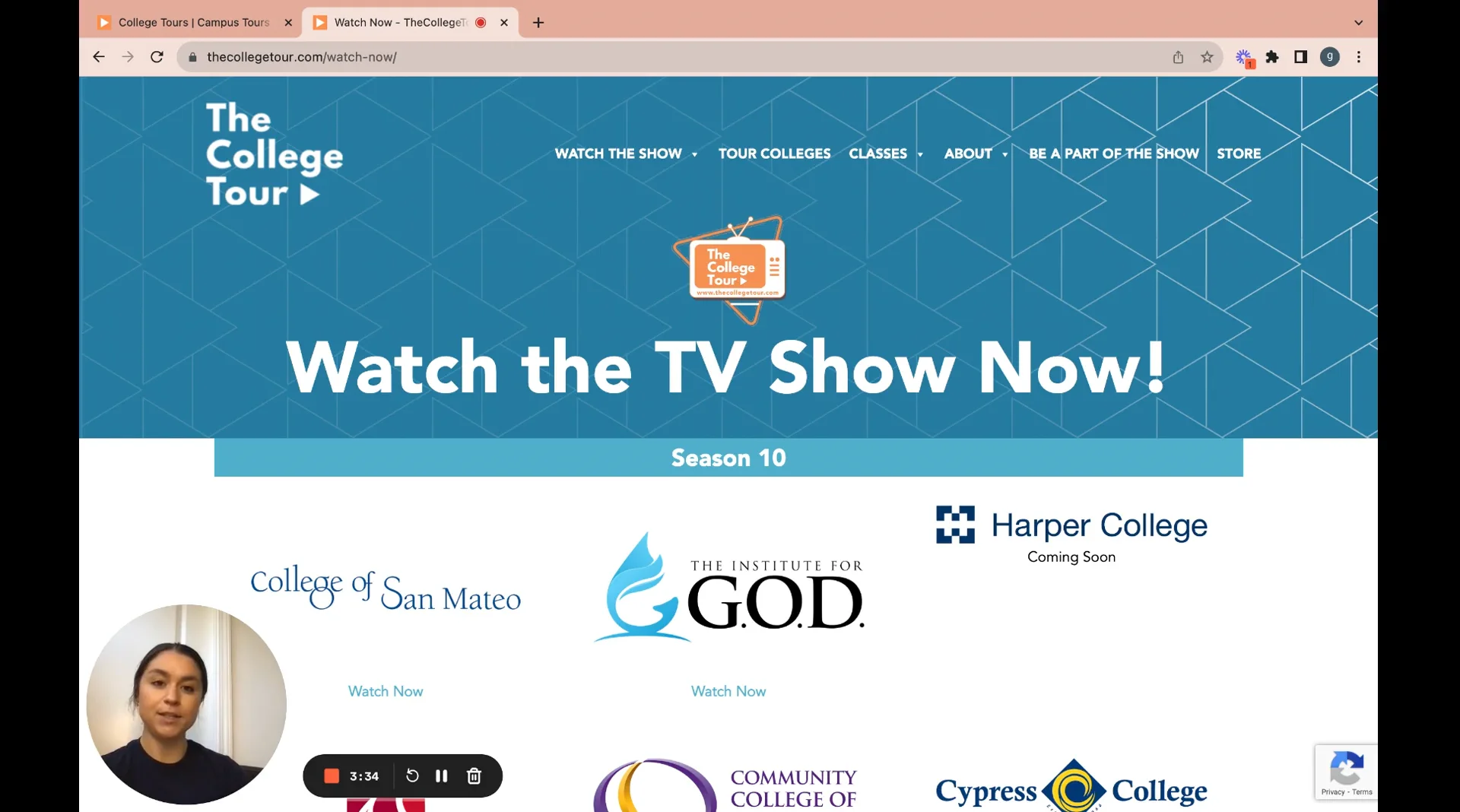Expand the Classes dropdown menu
This screenshot has height=812, width=1460.
886,154
